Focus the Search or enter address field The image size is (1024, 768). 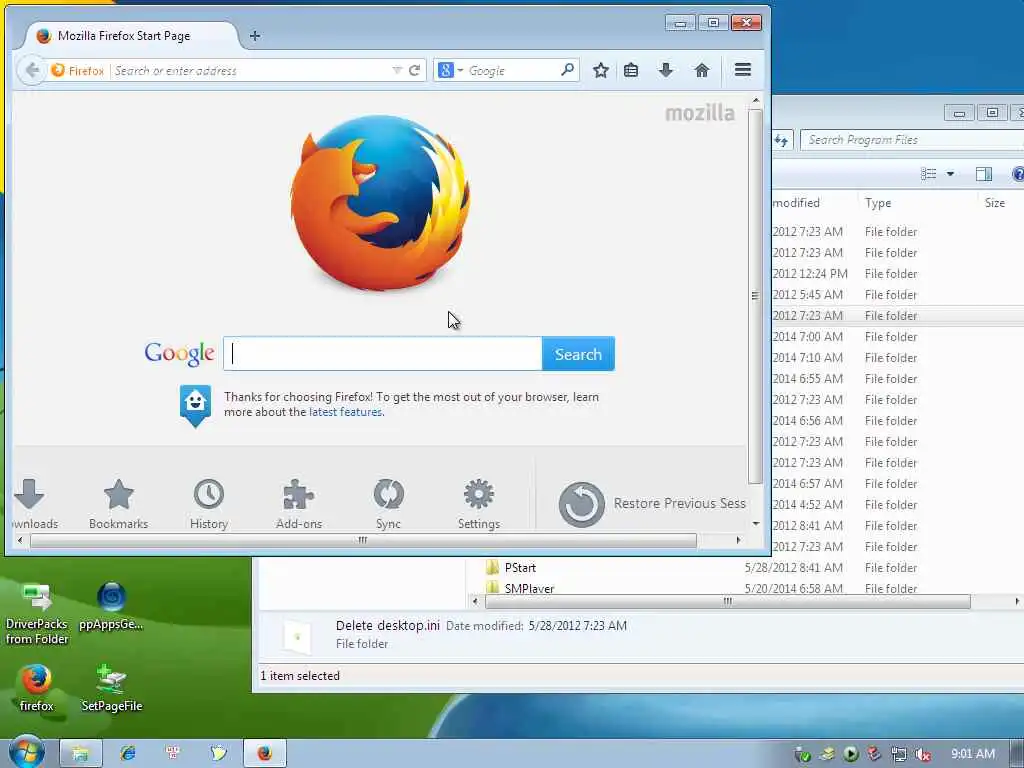coord(251,71)
